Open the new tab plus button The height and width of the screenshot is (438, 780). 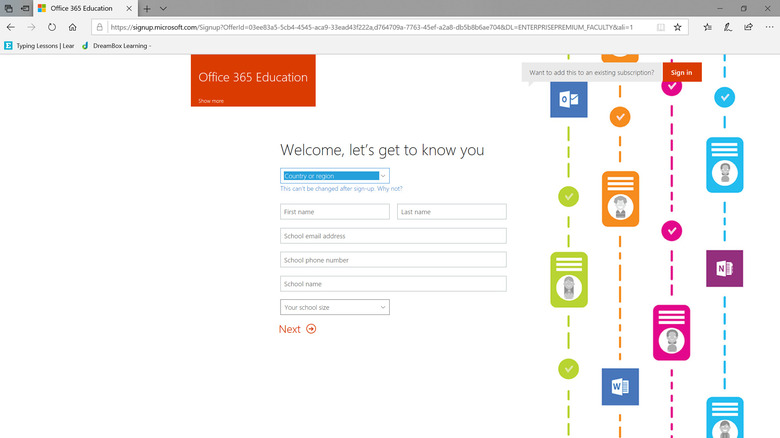[x=147, y=8]
